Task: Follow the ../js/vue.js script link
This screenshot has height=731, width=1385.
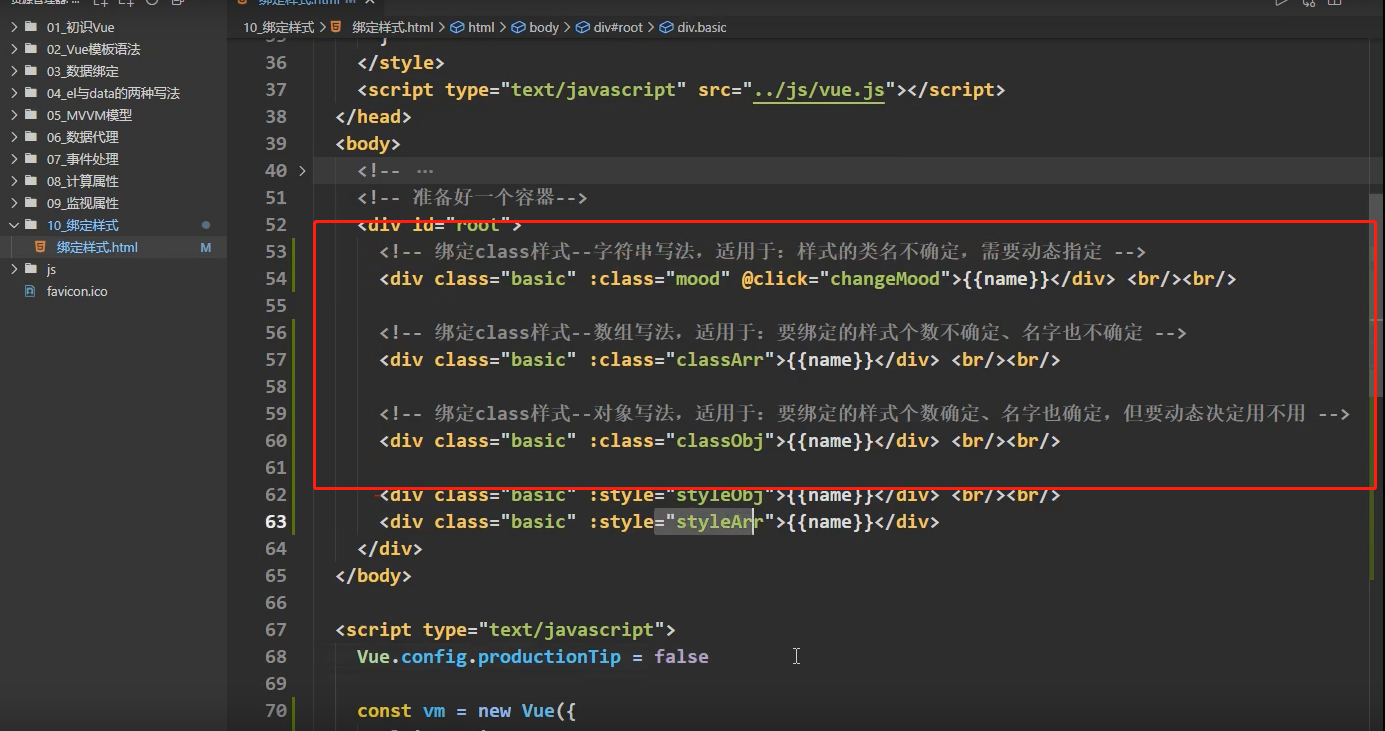Action: click(x=820, y=90)
